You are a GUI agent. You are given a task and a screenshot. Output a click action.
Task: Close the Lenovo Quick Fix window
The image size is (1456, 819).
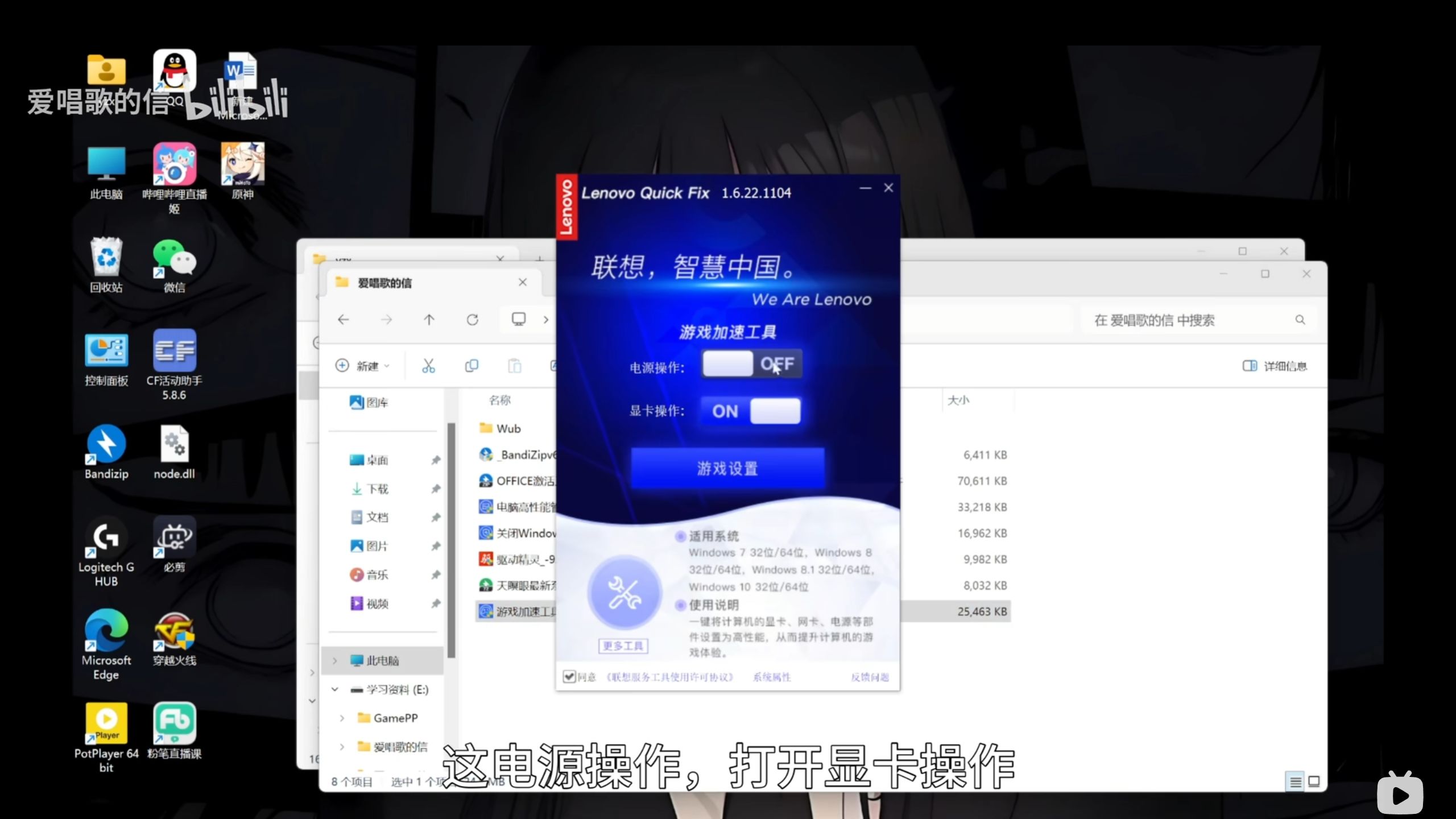click(x=888, y=188)
